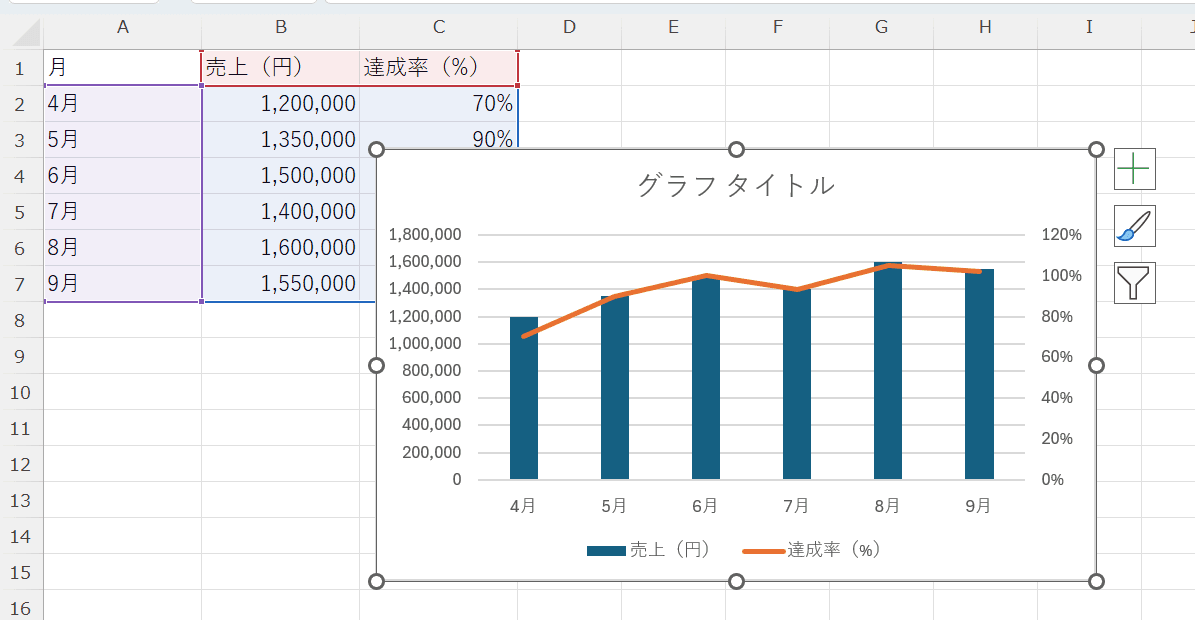Click cell C2 showing 70%

coord(438,104)
